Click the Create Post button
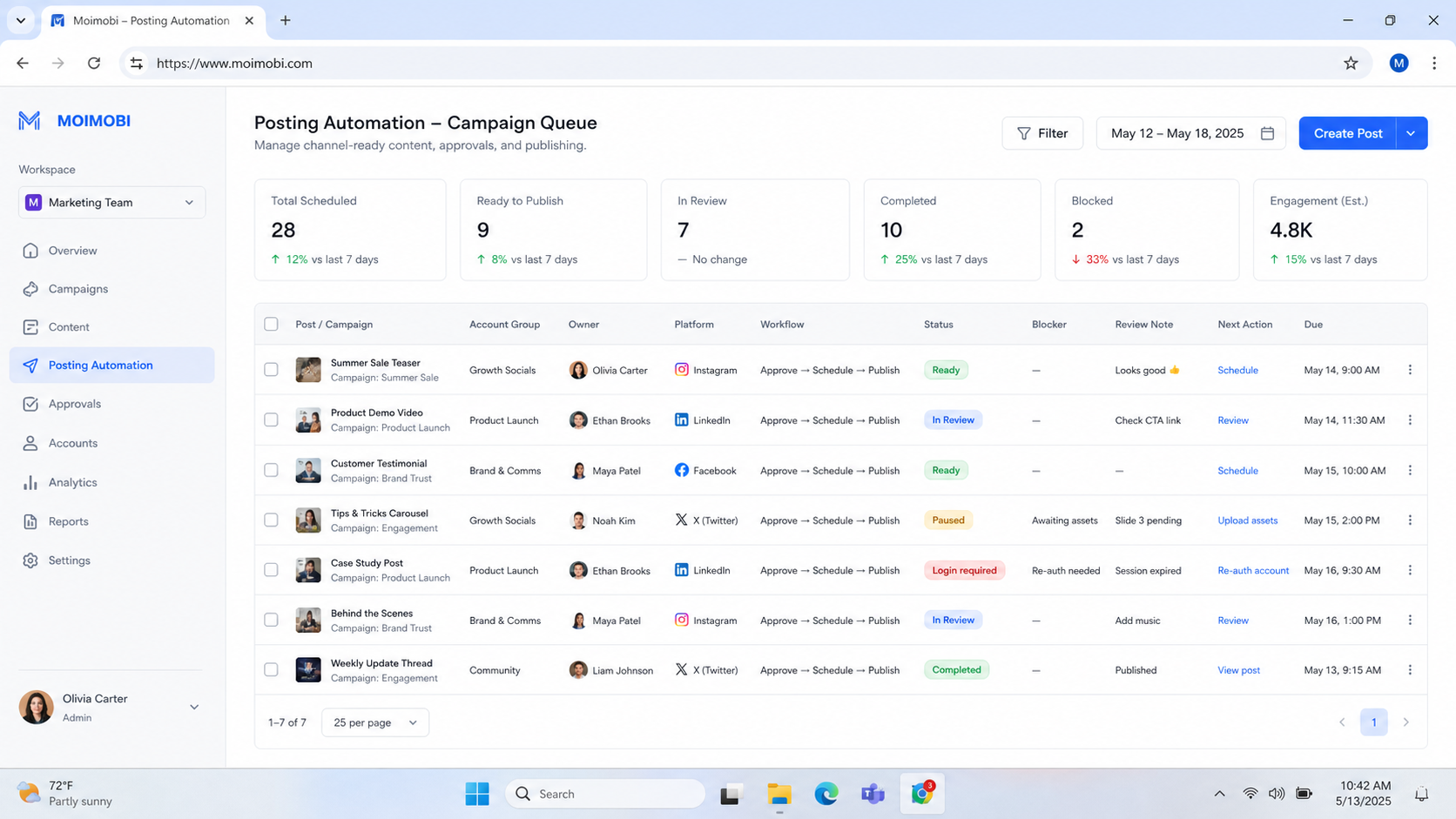1456x819 pixels. click(x=1347, y=133)
